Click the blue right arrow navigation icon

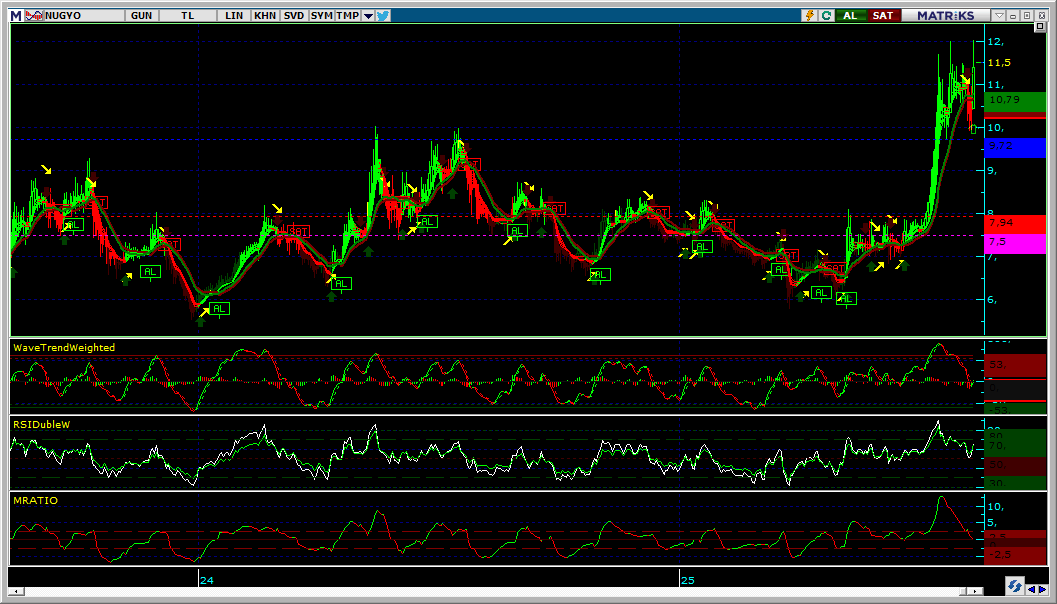click(x=1042, y=589)
